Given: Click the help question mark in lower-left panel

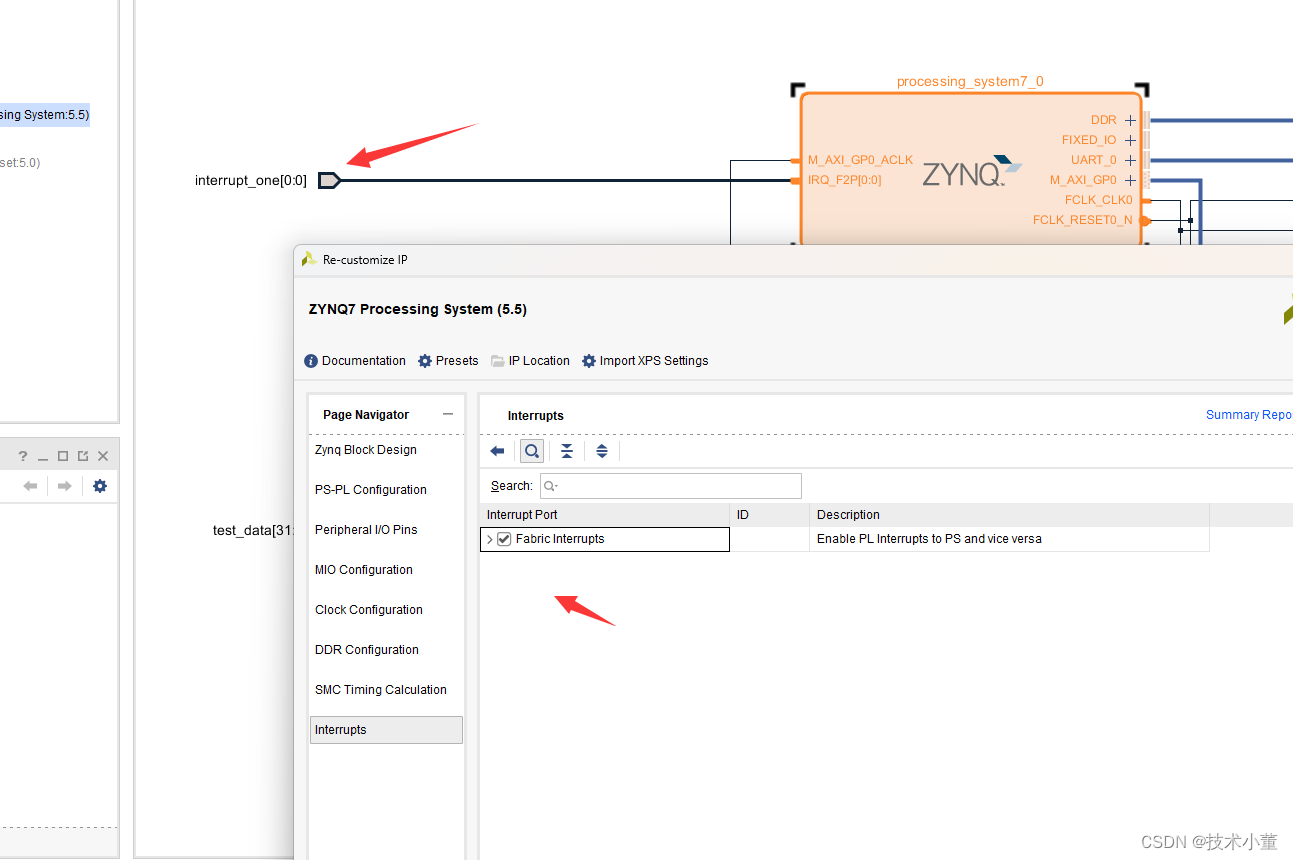Looking at the screenshot, I should [23, 456].
